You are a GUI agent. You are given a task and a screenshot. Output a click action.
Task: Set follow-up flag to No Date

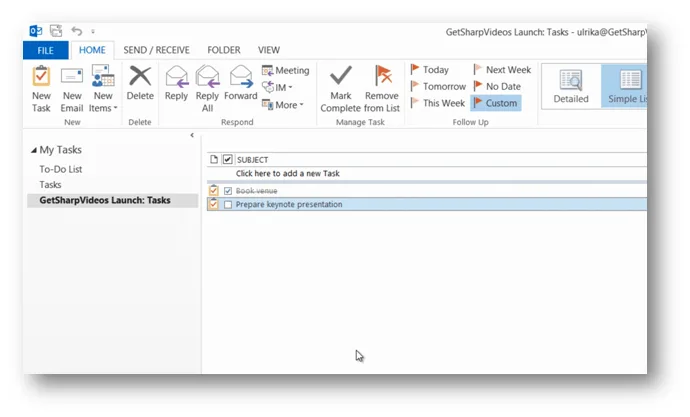tap(497, 86)
